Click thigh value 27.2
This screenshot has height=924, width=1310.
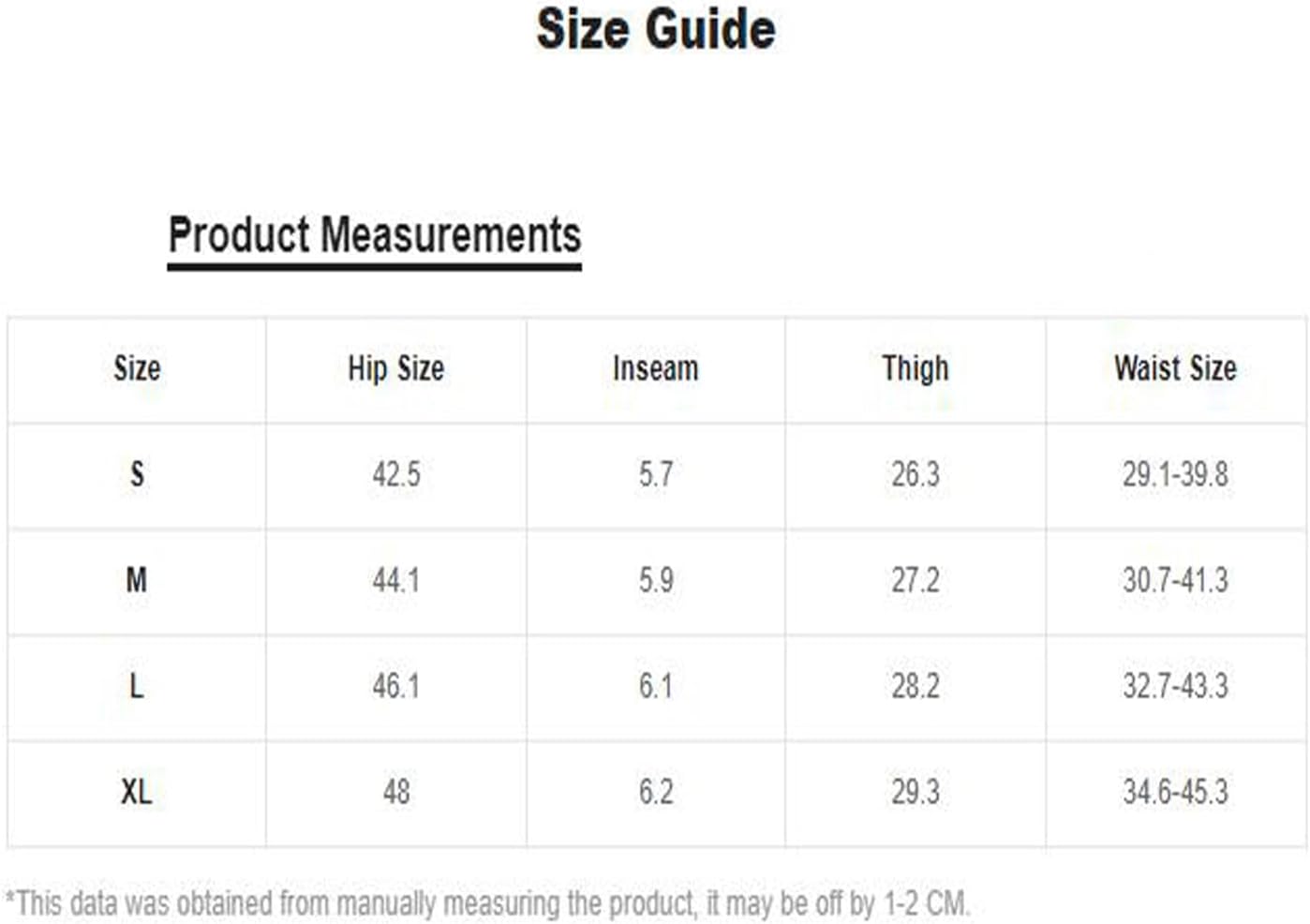(916, 580)
